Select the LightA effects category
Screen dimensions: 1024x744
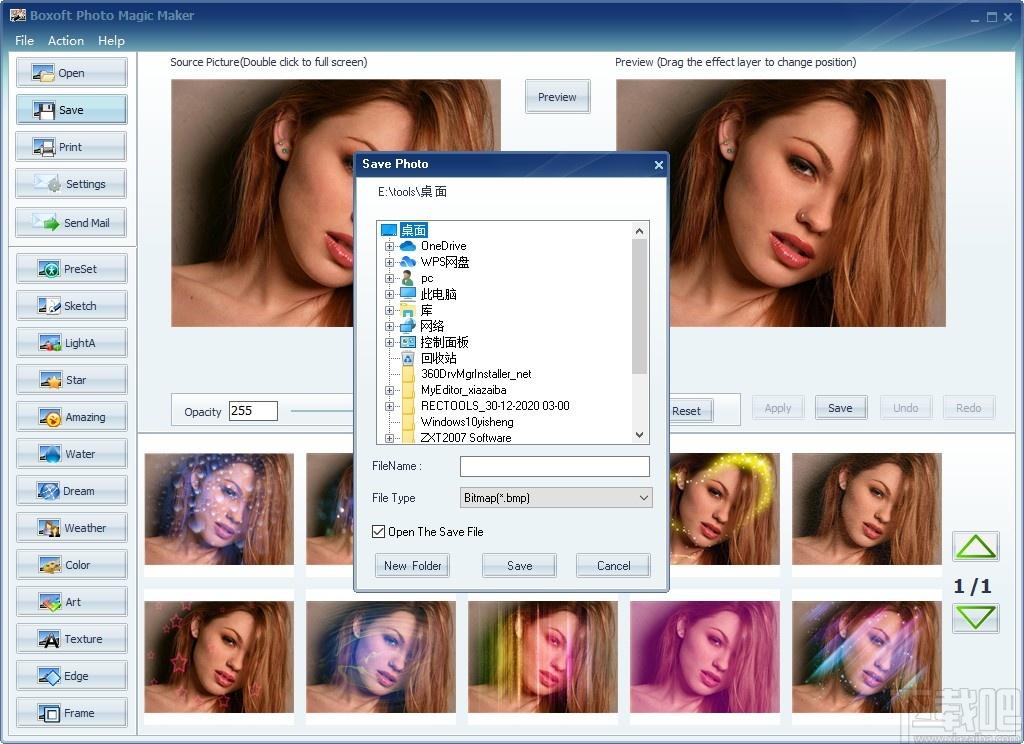click(x=71, y=343)
